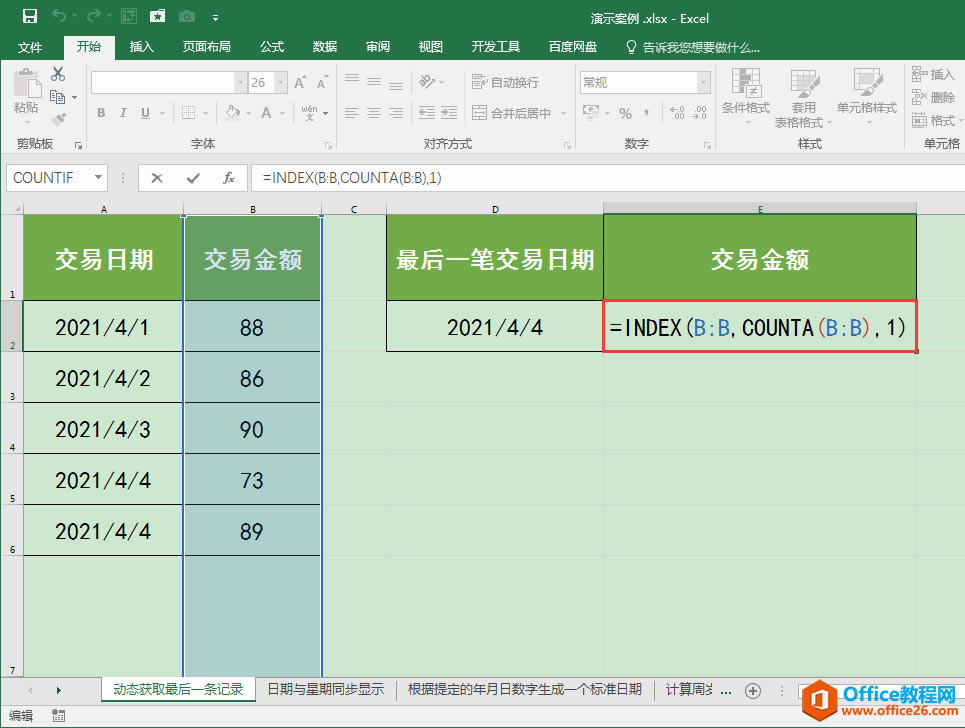The image size is (965, 728).
Task: Toggle Underline formatting
Action: point(145,113)
